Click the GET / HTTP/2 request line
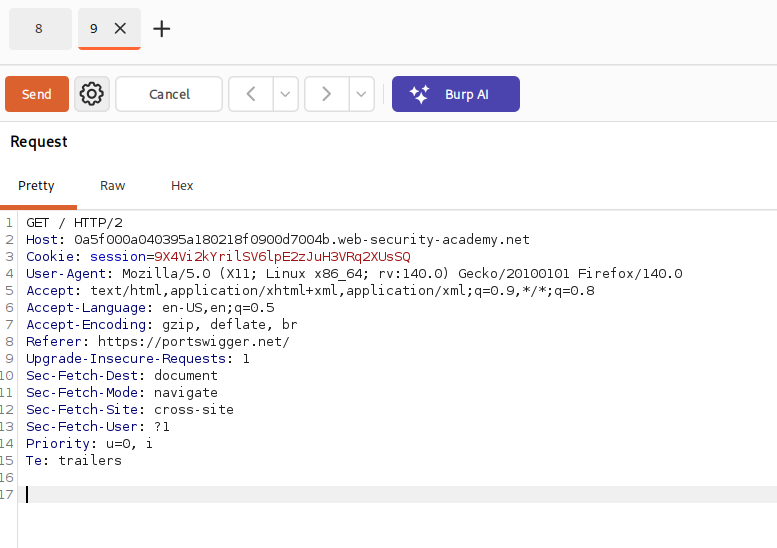Viewport: 777px width, 548px height. coord(74,222)
